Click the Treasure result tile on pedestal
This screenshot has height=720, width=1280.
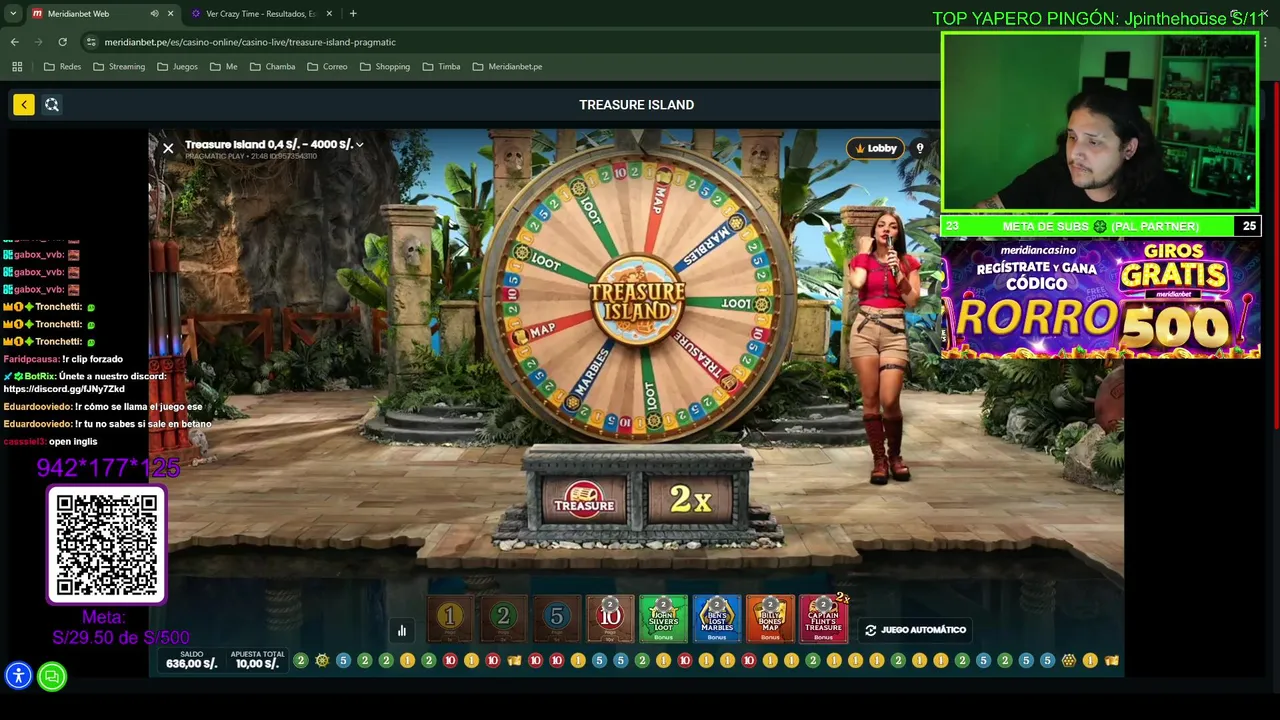pos(584,498)
